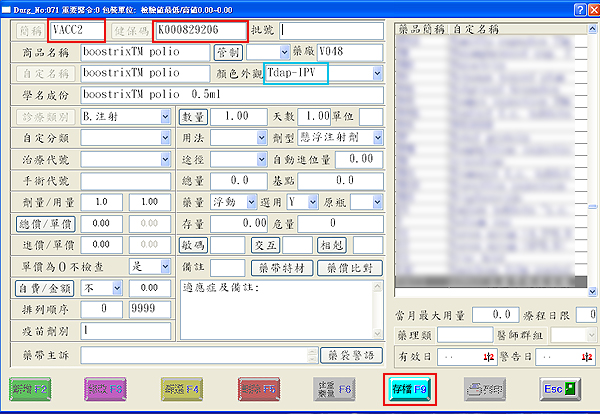
Task: Click the 藥價比對 button
Action: (x=349, y=267)
